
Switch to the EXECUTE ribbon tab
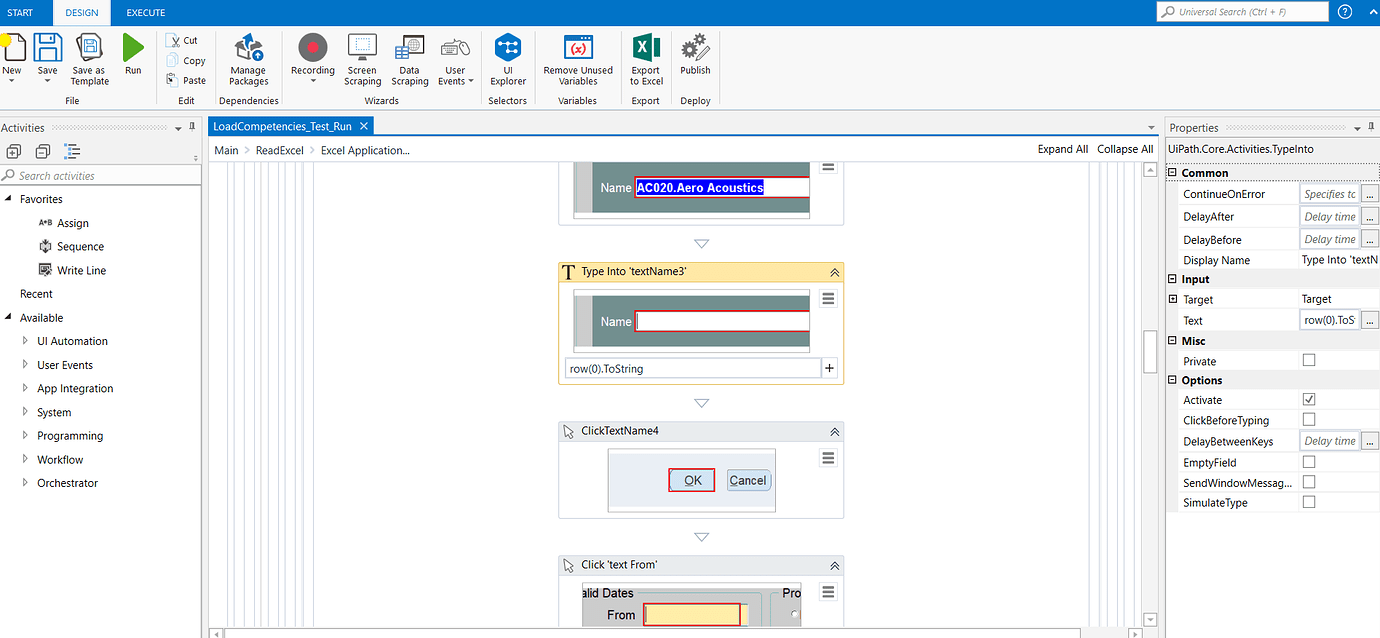[x=145, y=13]
